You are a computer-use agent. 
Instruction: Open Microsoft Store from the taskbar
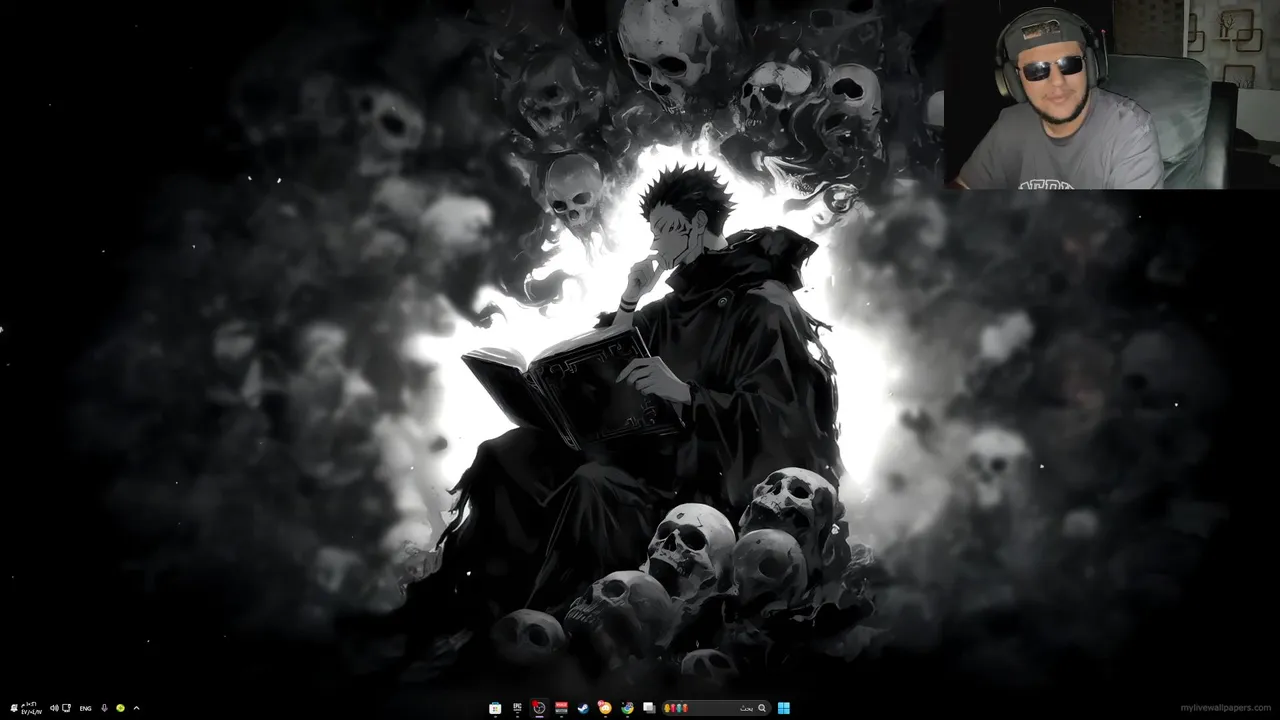pyautogui.click(x=495, y=708)
